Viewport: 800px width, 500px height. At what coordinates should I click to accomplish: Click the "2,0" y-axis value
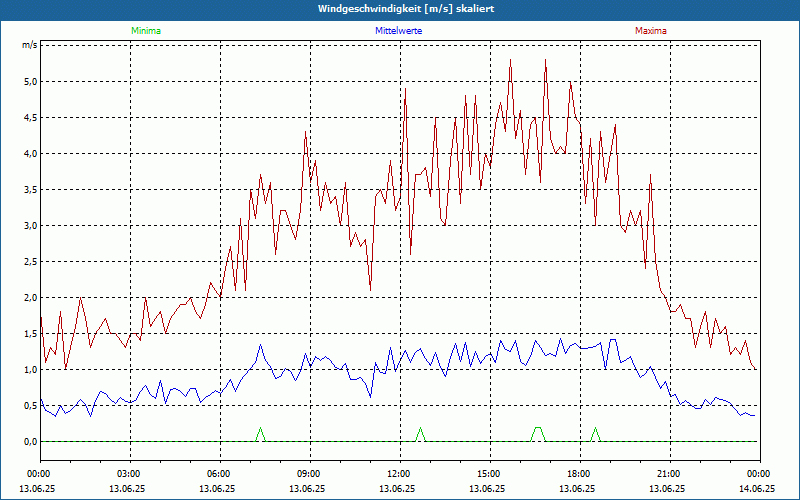click(x=31, y=297)
